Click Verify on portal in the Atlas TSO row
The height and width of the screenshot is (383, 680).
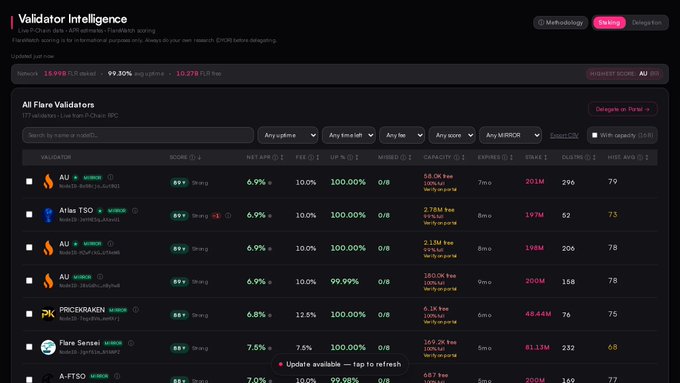coord(440,223)
